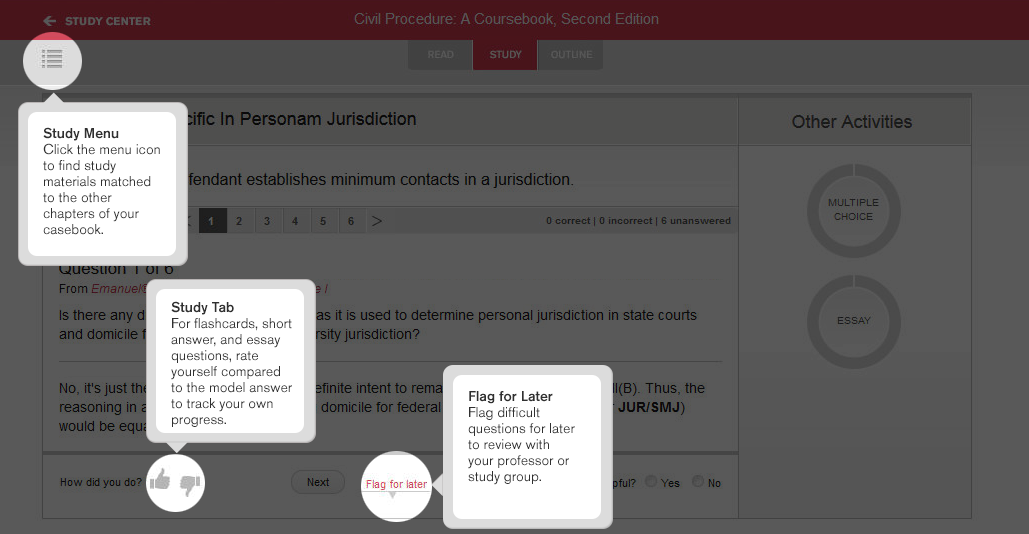Switch to the Read tab
1029x534 pixels.
(440, 55)
